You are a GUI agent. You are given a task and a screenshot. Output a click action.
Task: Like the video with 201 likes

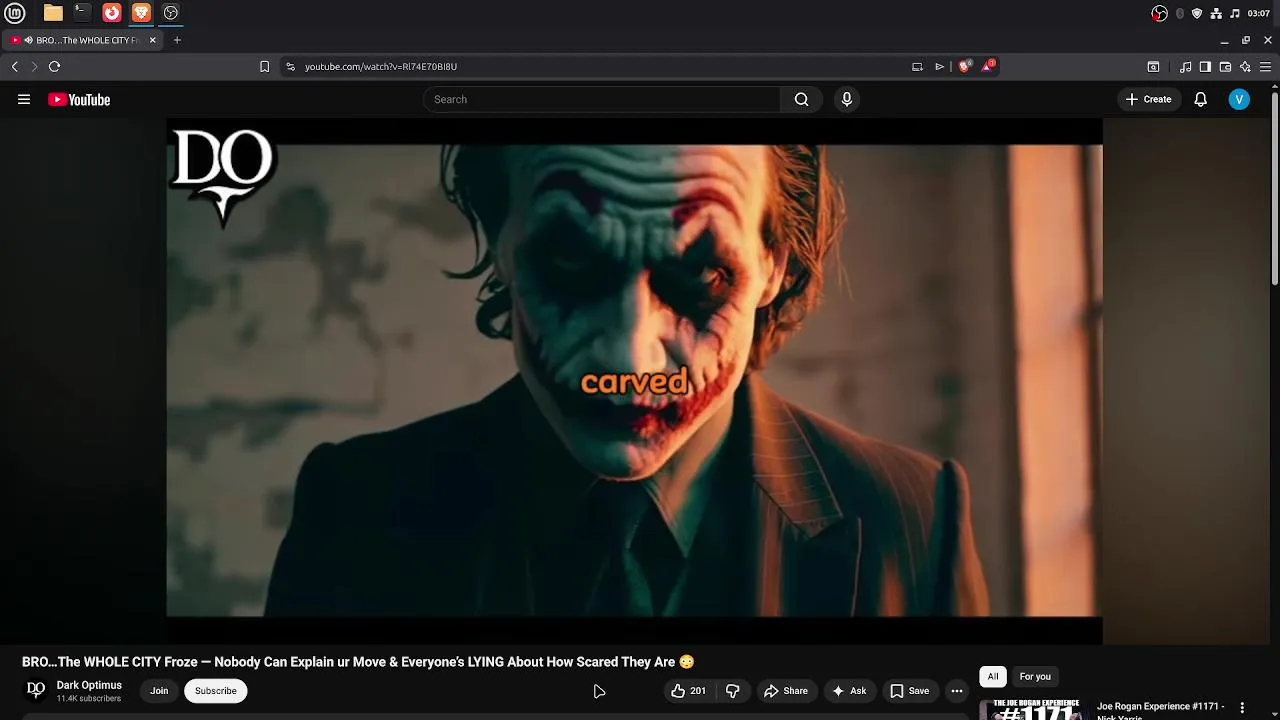(x=688, y=691)
